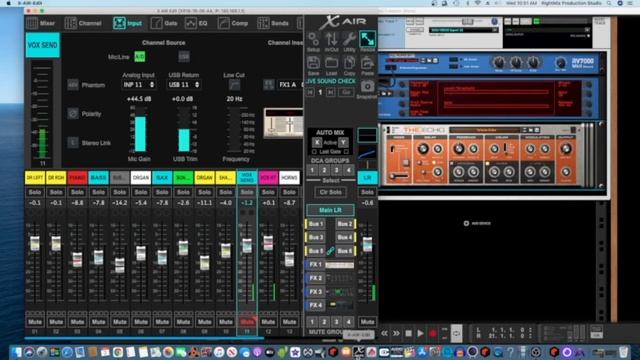Switch to the Channel tab
Screen dimensions: 640x360
coord(83,23)
